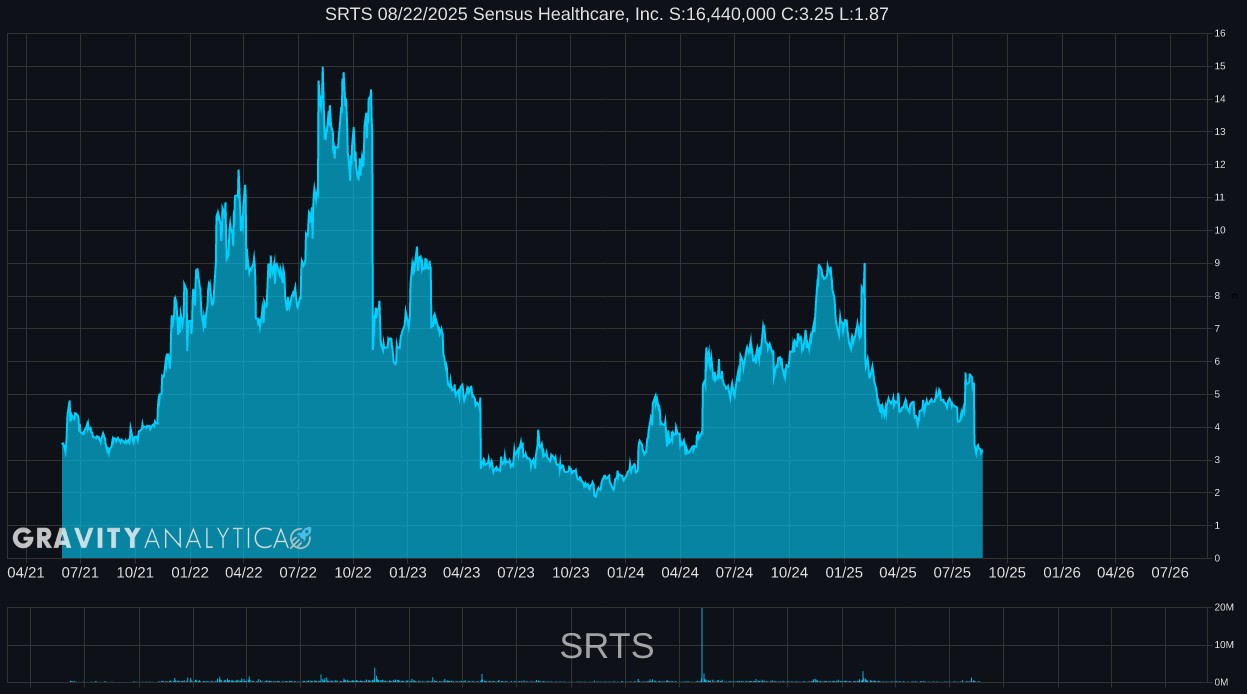Select the 6 price axis label
Image resolution: width=1247 pixels, height=694 pixels.
[x=1217, y=361]
